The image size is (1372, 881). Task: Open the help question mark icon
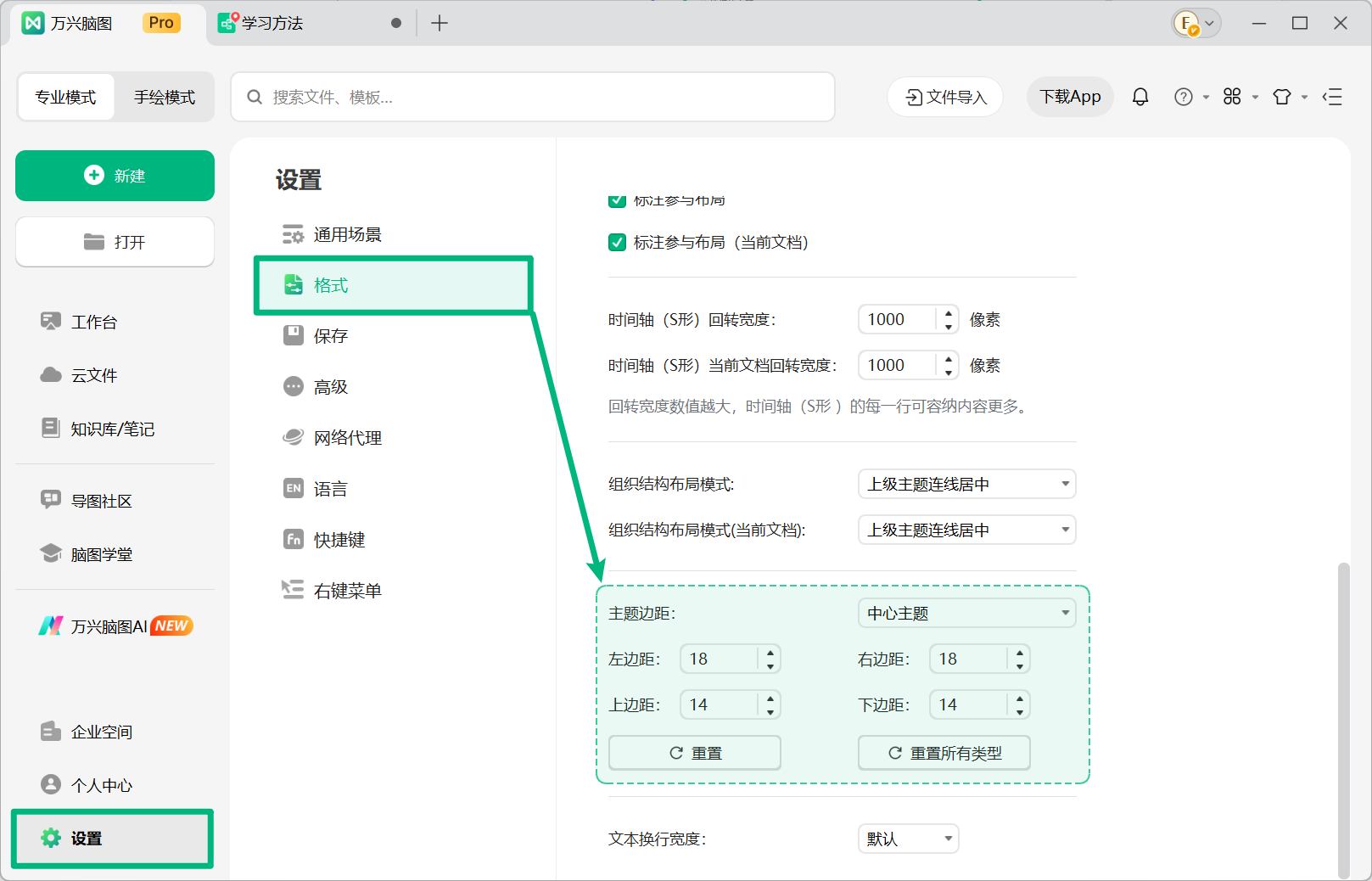pyautogui.click(x=1183, y=97)
